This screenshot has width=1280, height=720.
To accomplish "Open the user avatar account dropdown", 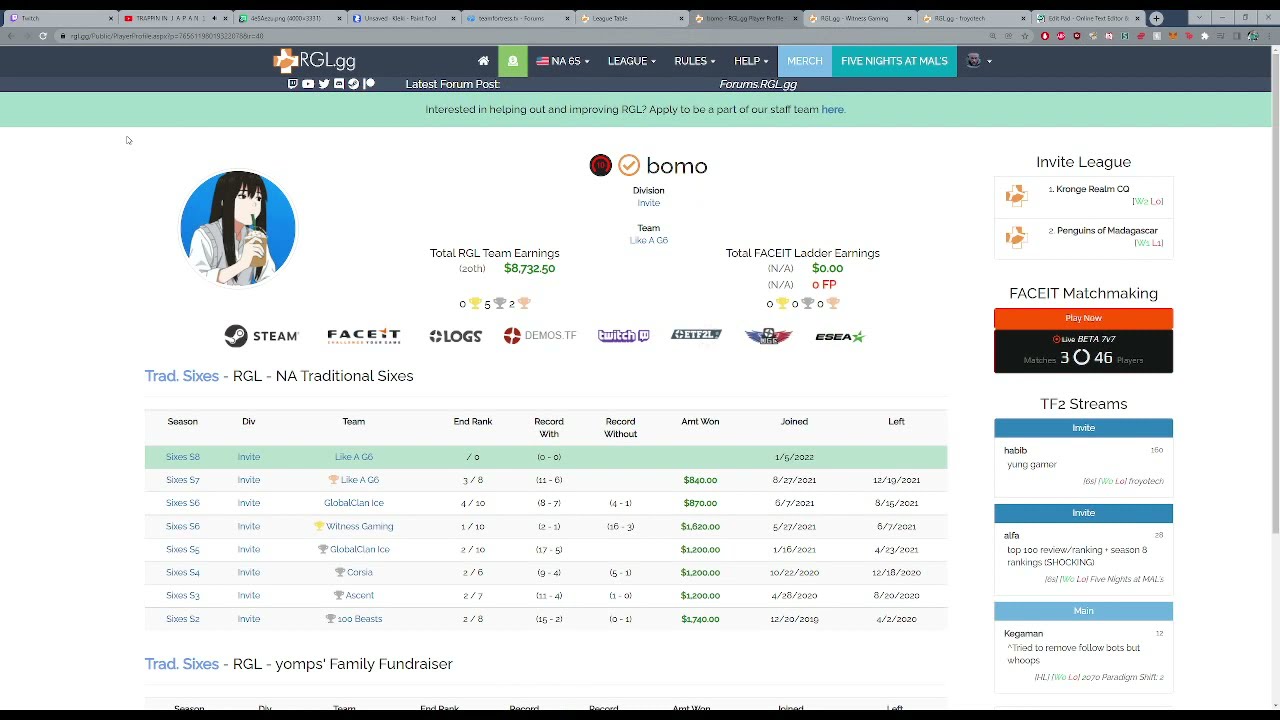I will coord(979,61).
